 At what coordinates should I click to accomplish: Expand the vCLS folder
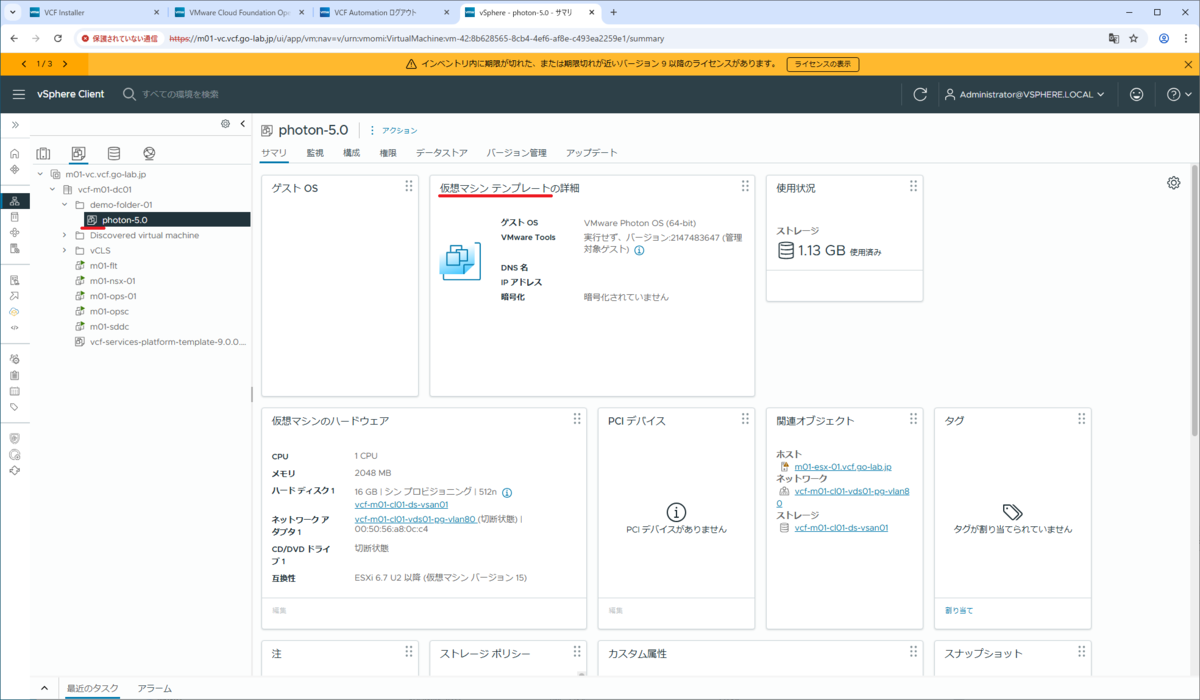[x=65, y=250]
